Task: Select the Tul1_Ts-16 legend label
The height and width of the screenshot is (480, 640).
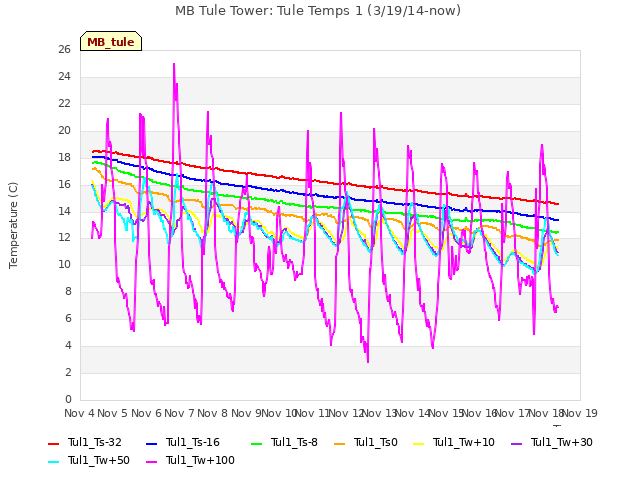Action: (x=193, y=442)
